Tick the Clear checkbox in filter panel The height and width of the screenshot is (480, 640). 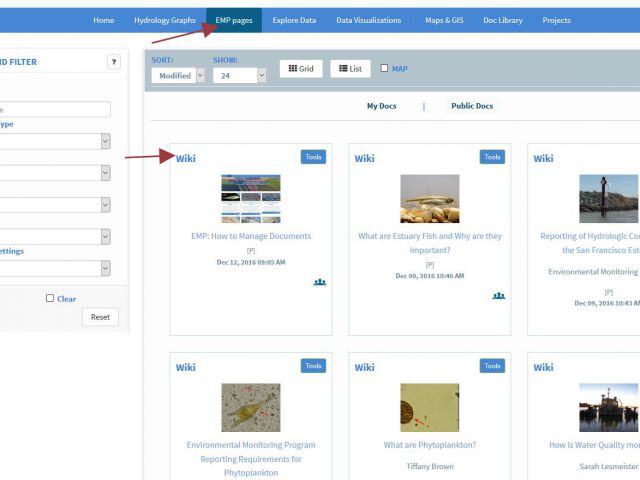coord(50,298)
